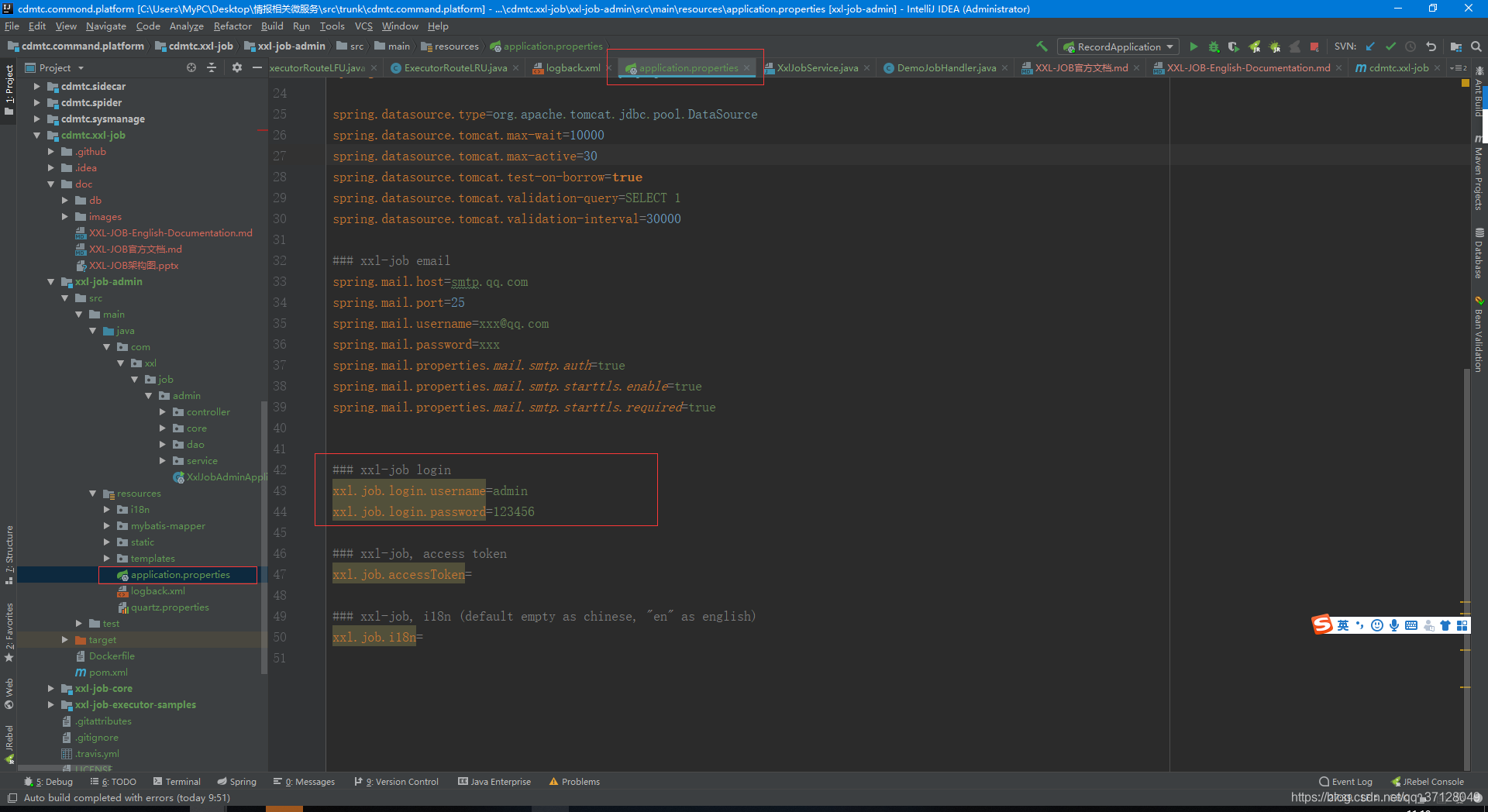Revert changes with the undo arrow icon
This screenshot has width=1488, height=812.
coord(1431,46)
